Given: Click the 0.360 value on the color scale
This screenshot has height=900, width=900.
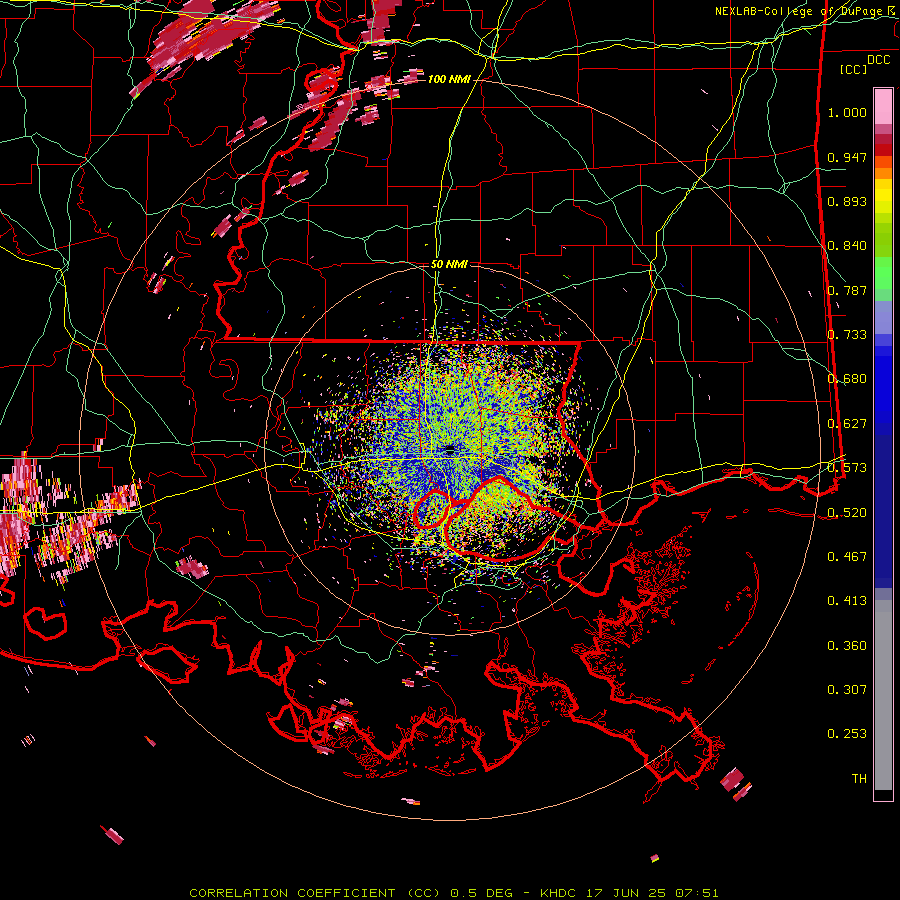Looking at the screenshot, I should (847, 646).
